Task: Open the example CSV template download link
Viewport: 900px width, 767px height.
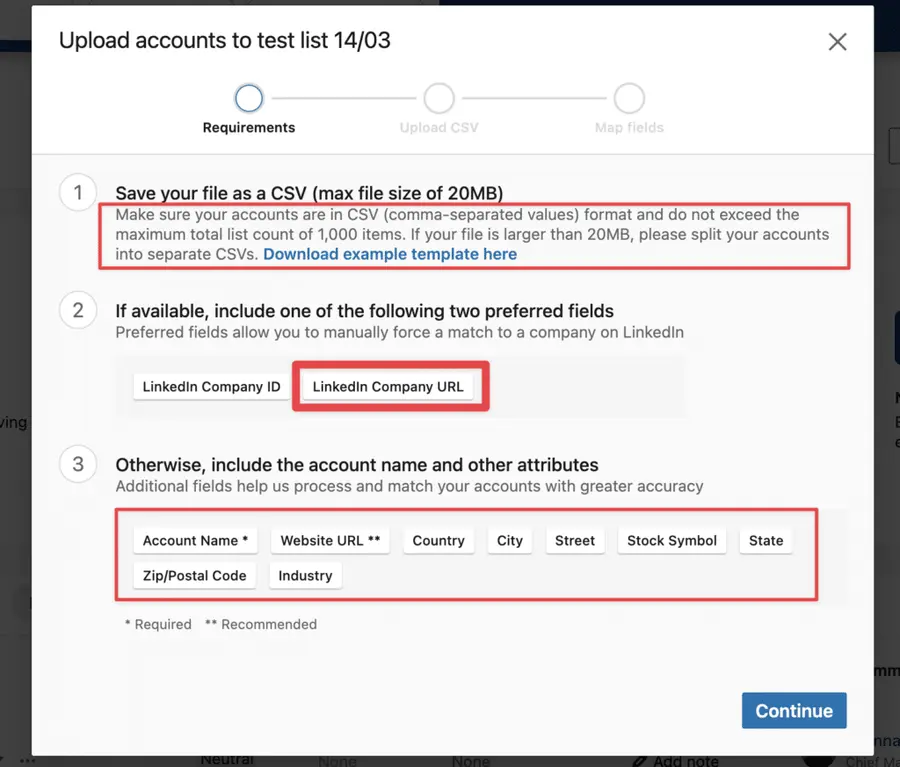Action: click(x=390, y=254)
